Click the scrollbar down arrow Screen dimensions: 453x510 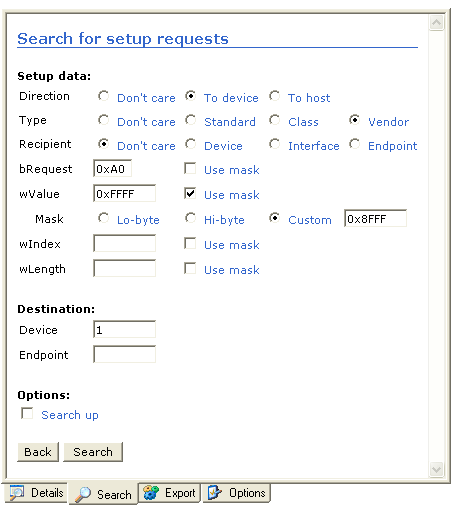click(436, 469)
